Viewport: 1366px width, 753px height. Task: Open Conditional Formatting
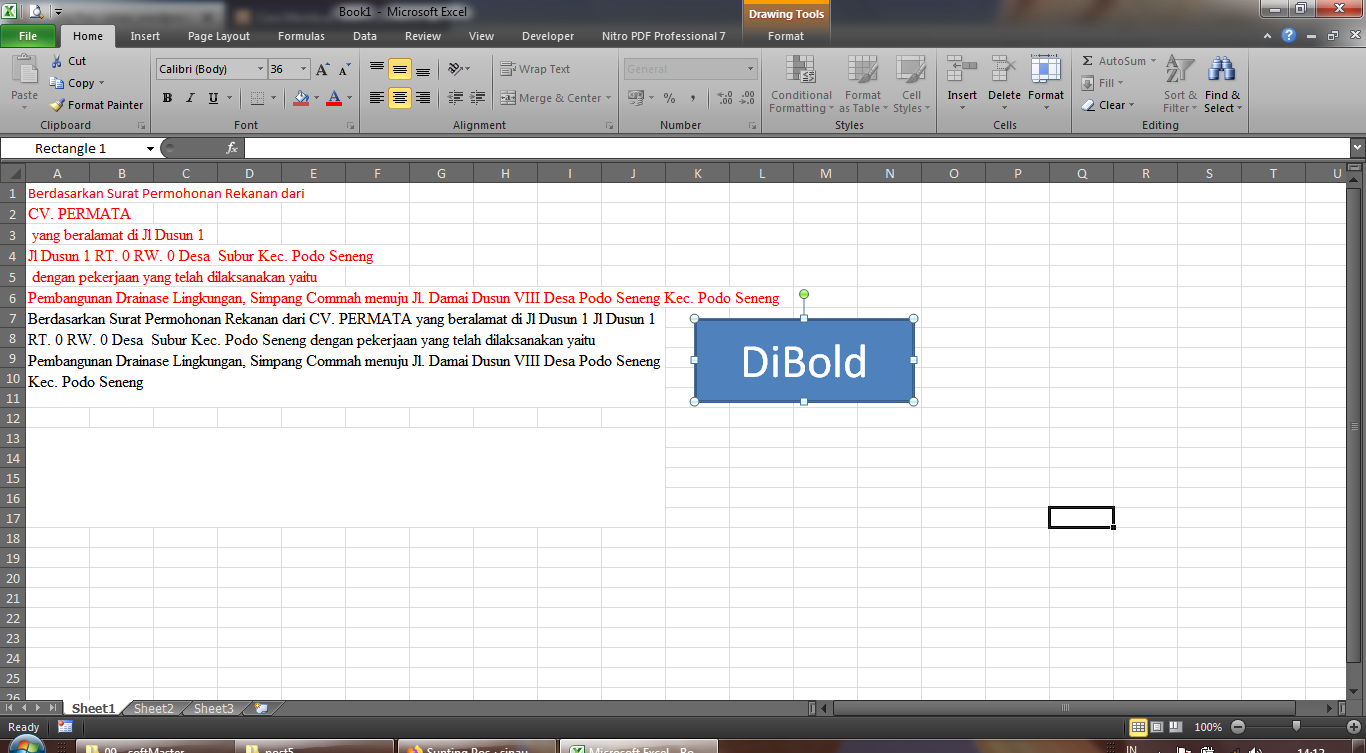800,85
